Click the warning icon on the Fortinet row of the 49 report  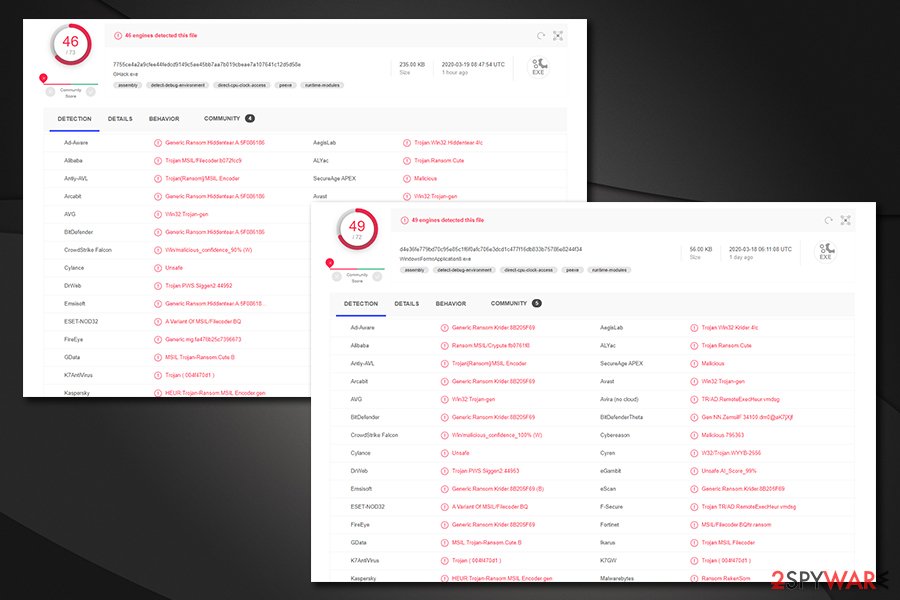(694, 525)
